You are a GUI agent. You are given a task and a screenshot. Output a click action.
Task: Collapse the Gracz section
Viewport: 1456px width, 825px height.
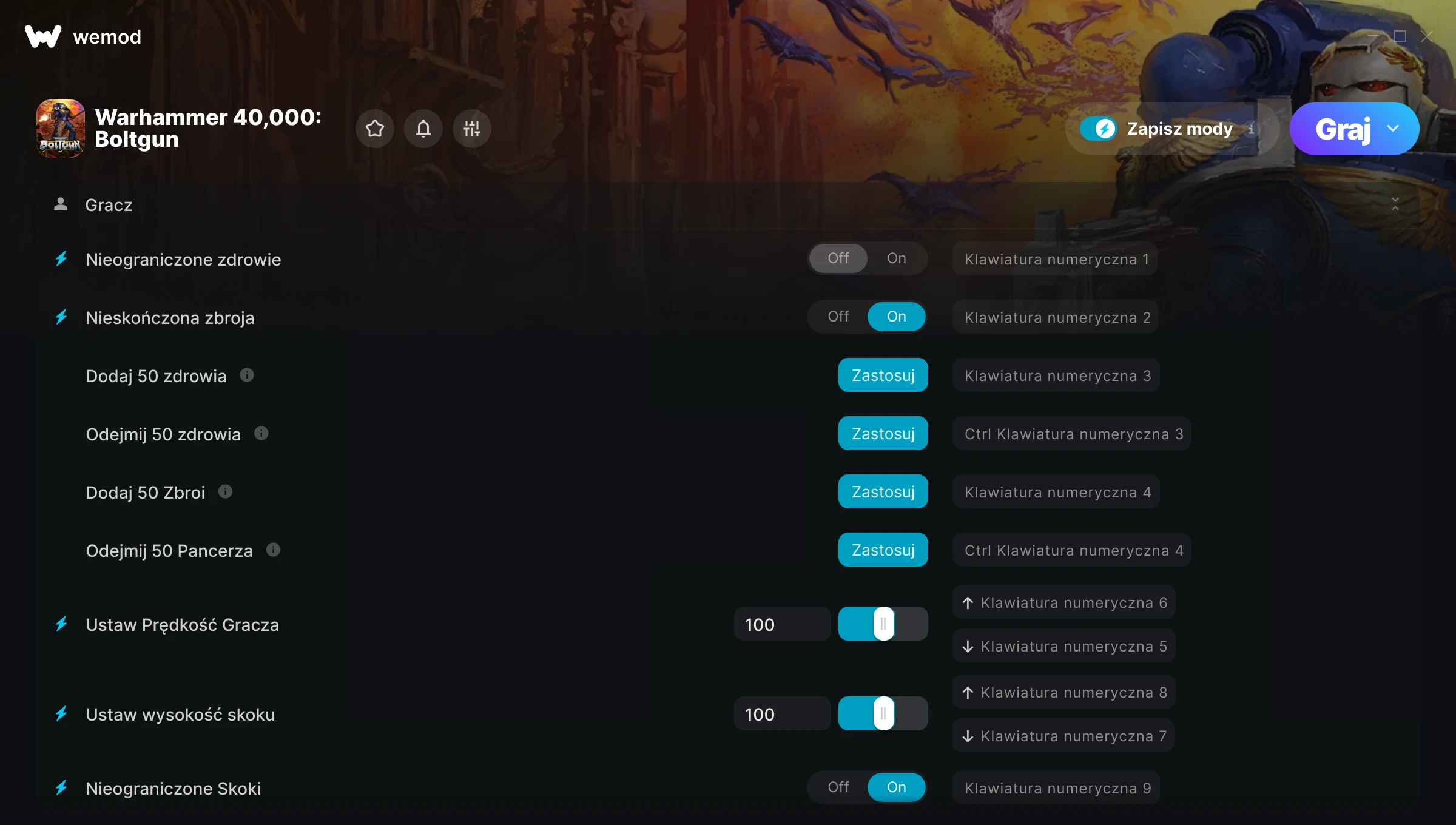point(1395,204)
